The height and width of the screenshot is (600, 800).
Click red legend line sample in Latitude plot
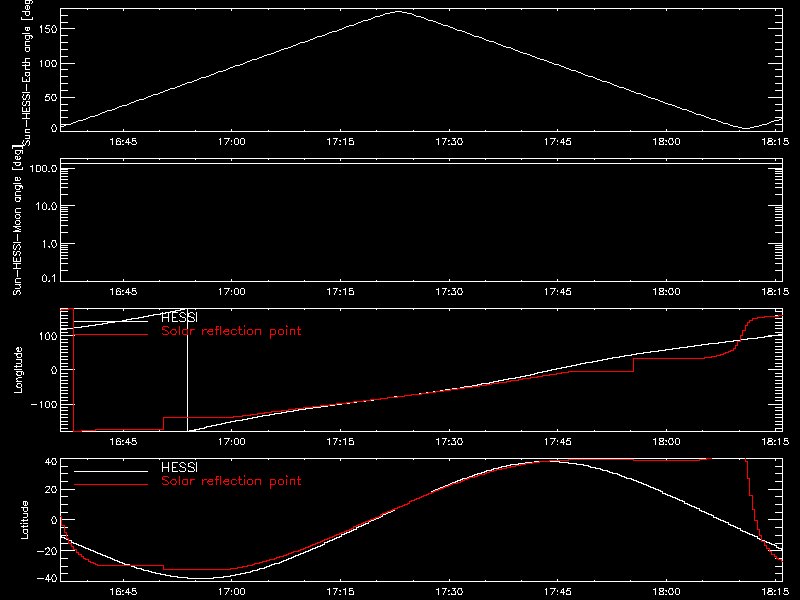pos(111,484)
